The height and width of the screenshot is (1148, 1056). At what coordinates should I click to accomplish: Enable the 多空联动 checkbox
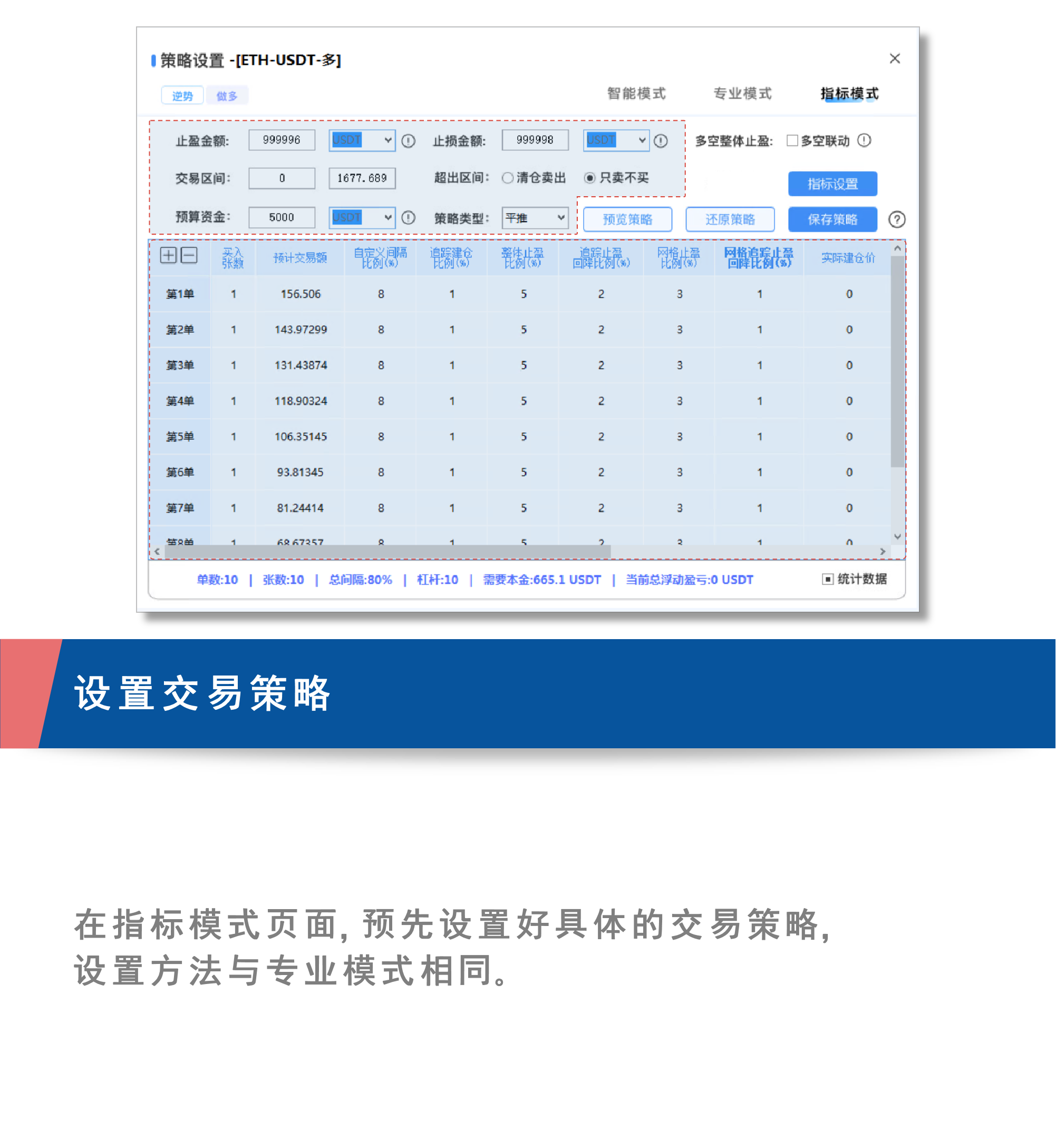point(792,141)
